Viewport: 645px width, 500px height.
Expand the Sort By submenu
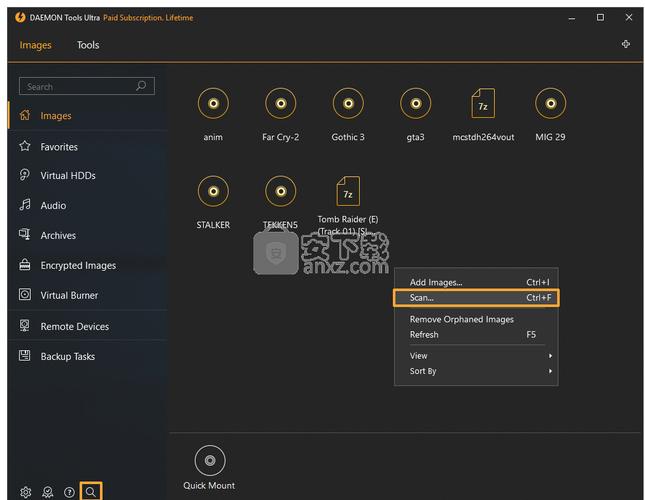tap(476, 371)
